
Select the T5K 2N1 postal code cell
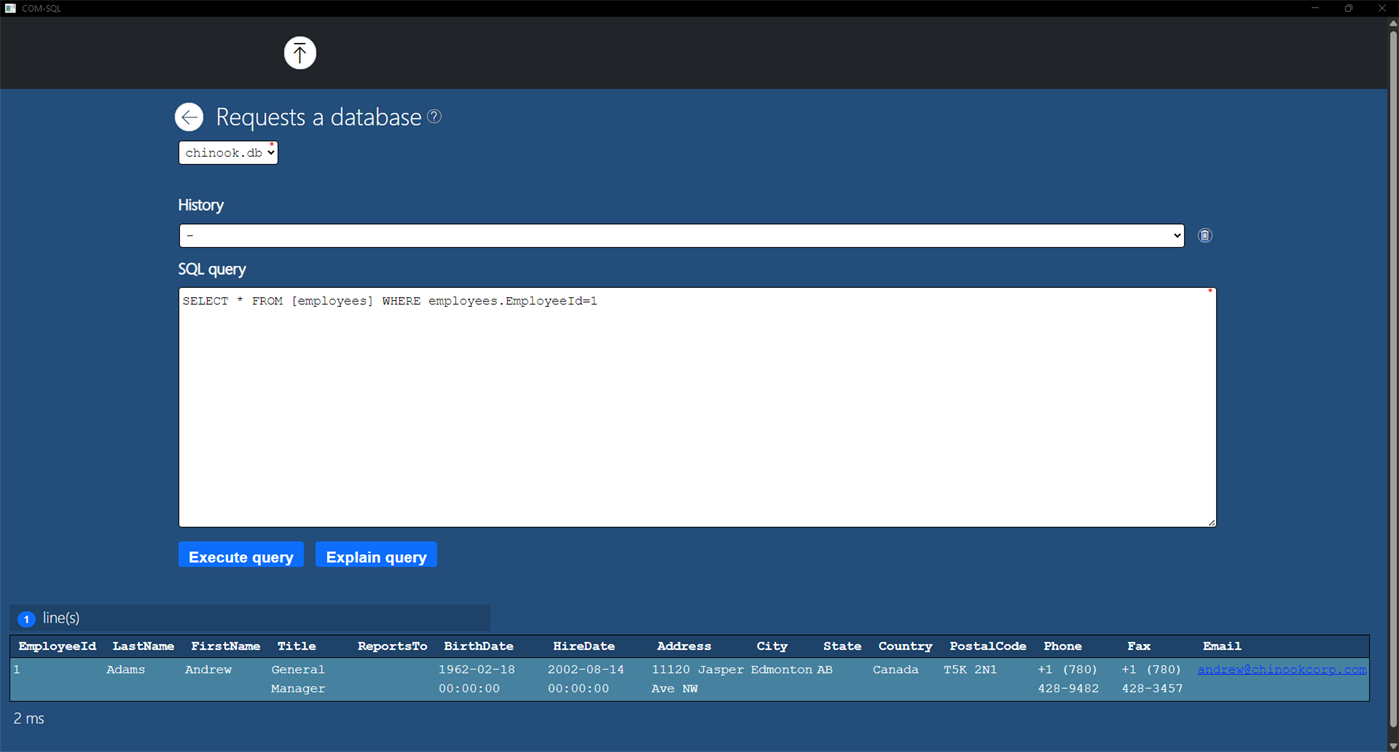[x=970, y=669]
